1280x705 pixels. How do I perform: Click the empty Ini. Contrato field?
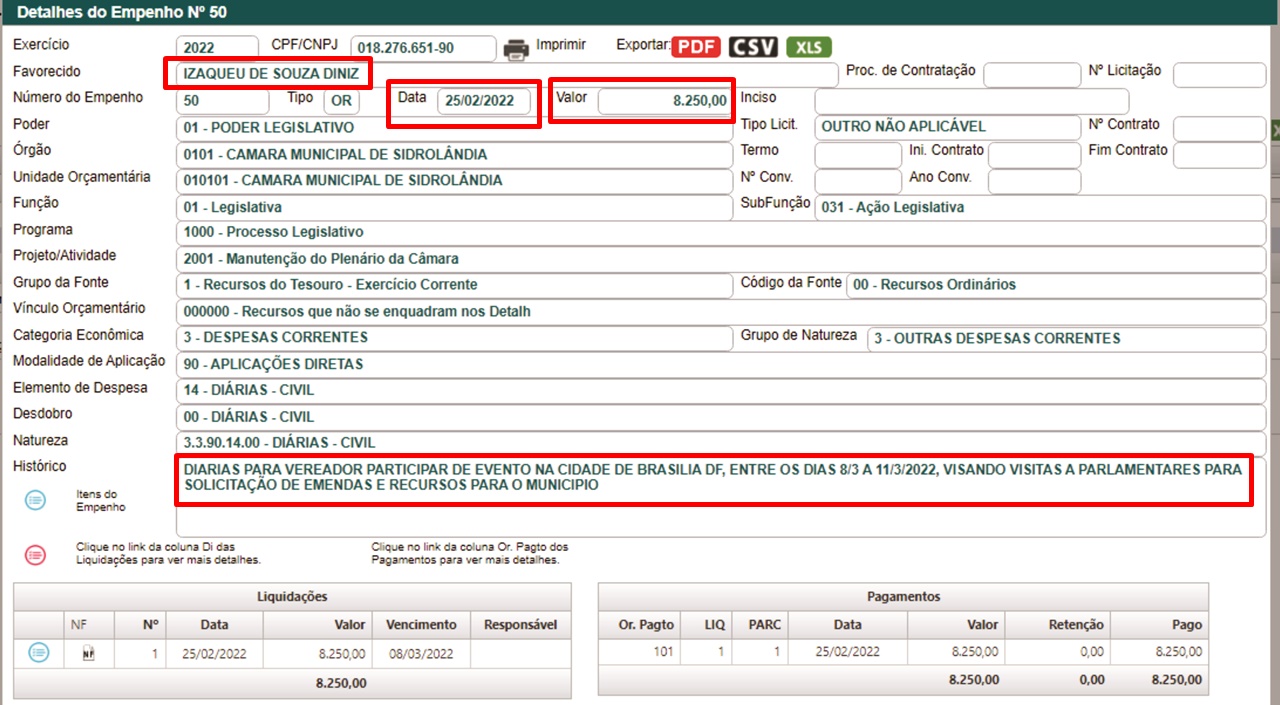(x=1034, y=155)
